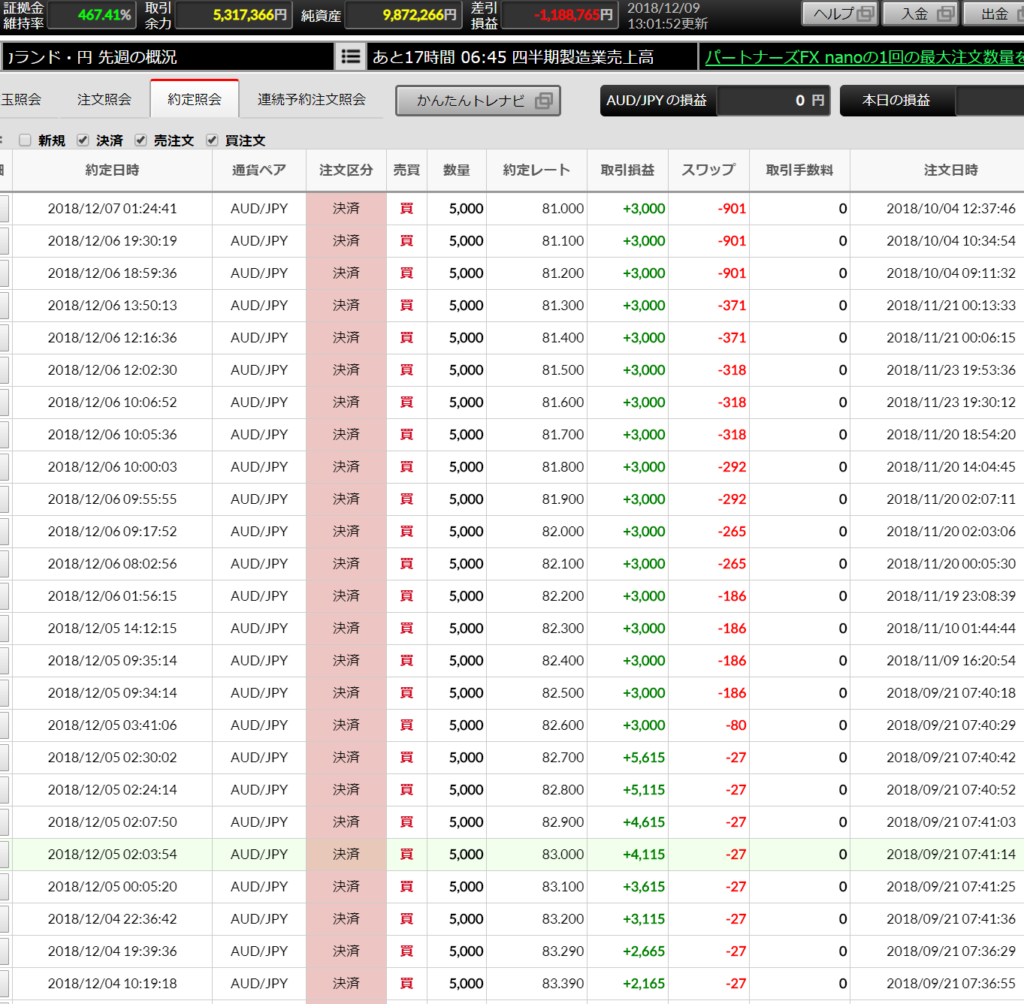Image resolution: width=1024 pixels, height=1004 pixels.
Task: Click the 本日の損益 panel
Action: [x=932, y=101]
